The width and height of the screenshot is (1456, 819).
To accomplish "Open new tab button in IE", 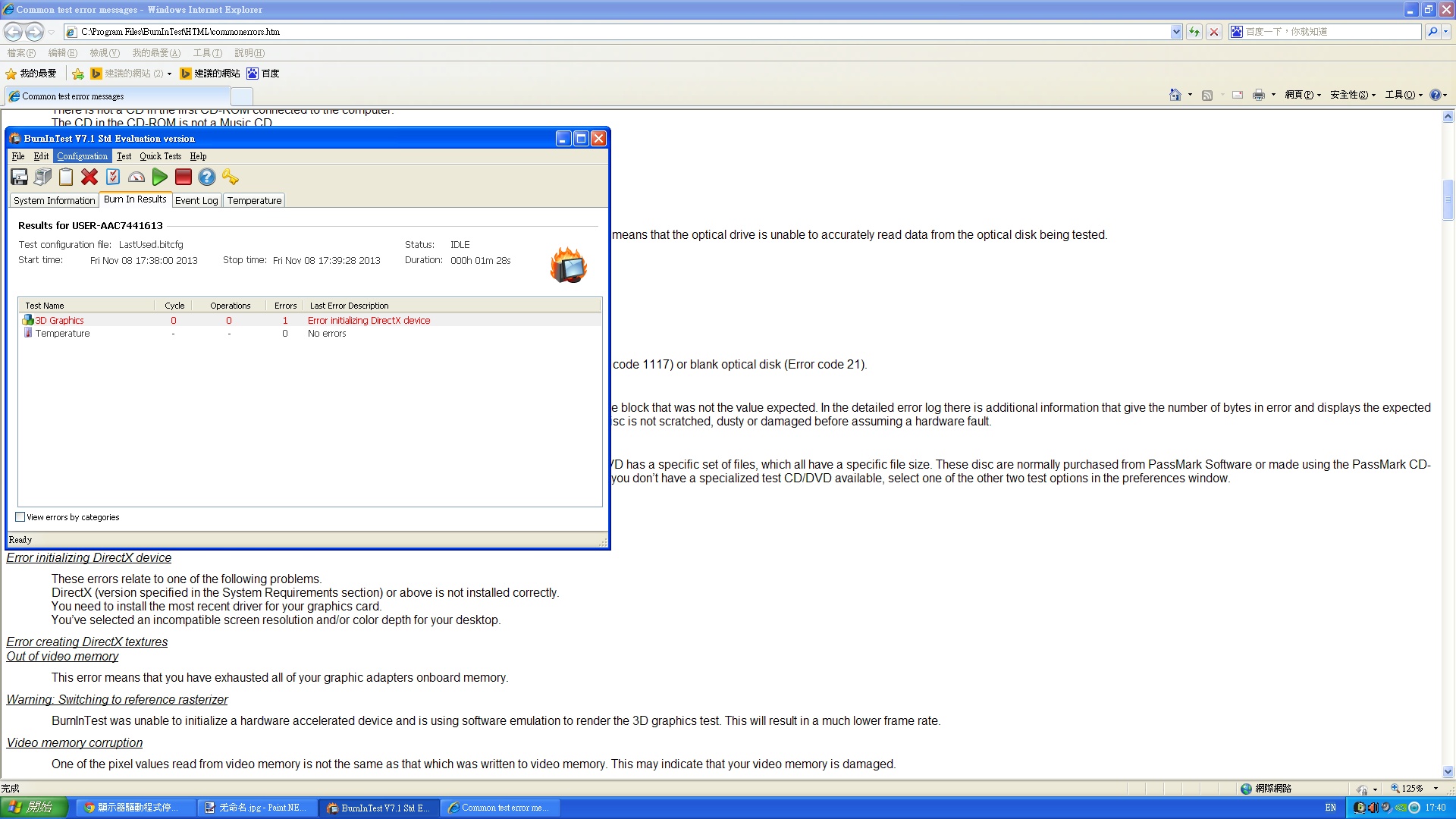I will tap(241, 96).
